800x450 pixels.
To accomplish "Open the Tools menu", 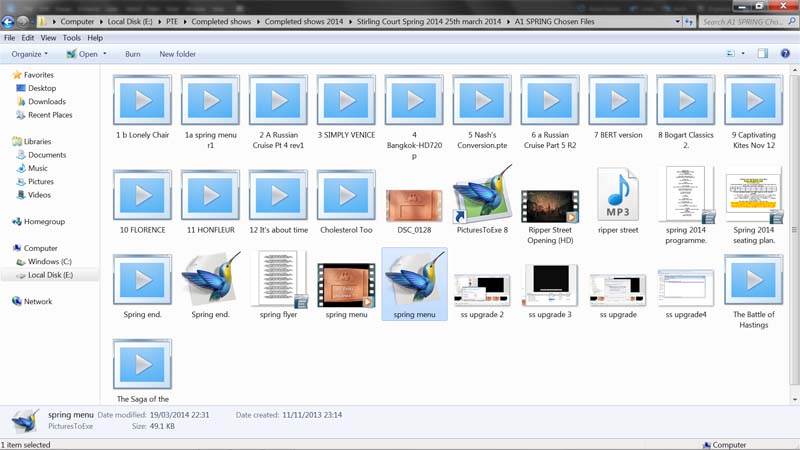I will point(71,38).
